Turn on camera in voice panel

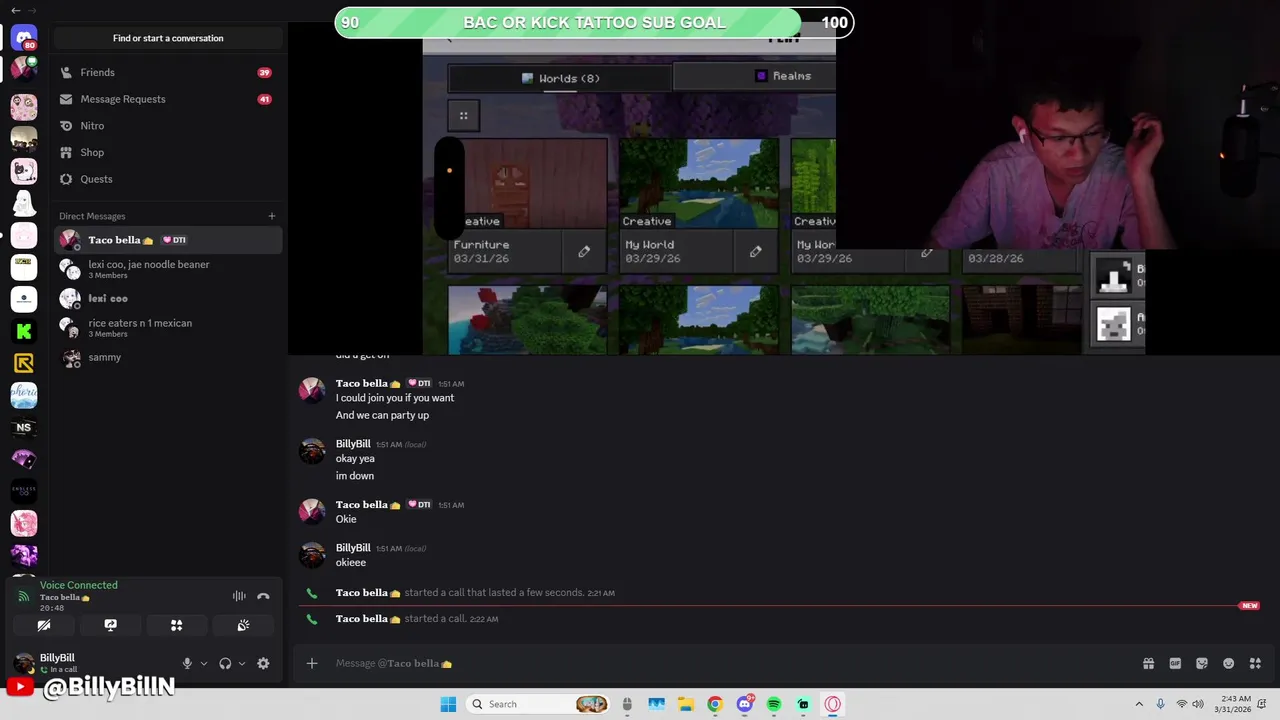44,625
